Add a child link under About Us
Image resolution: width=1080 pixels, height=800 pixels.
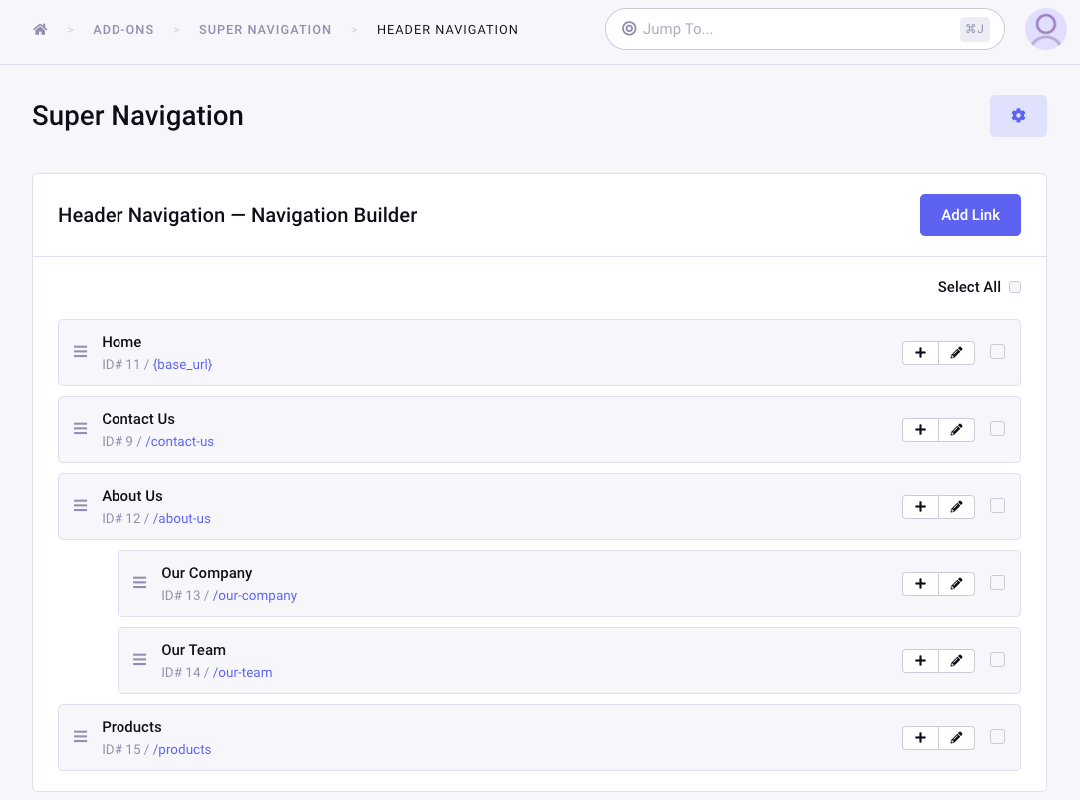pos(920,507)
